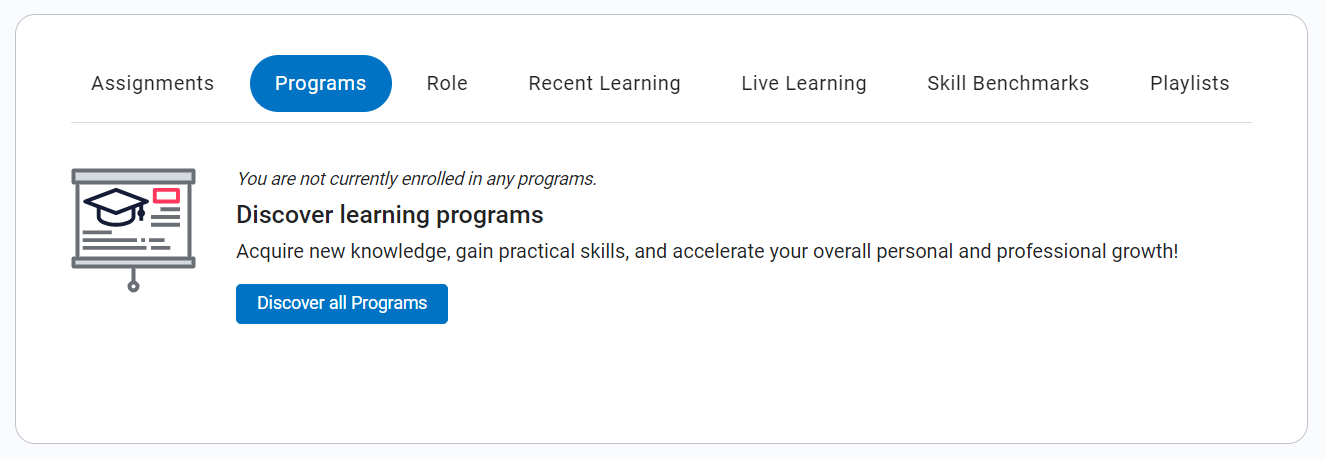Click the pull ring below the projector screen
Screen dimensions: 1326x460
point(133,286)
